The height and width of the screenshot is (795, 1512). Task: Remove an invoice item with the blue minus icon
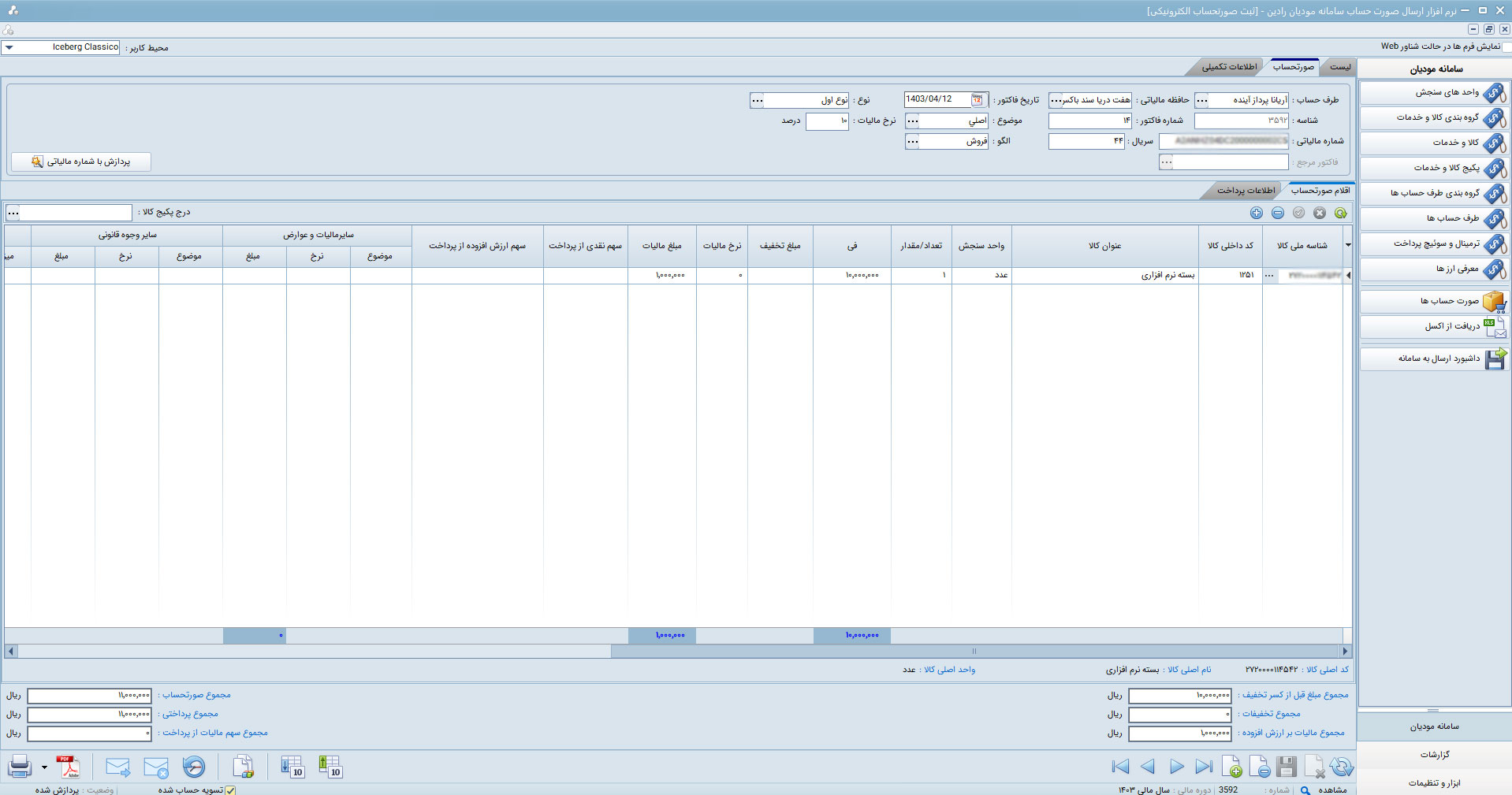pos(1278,213)
